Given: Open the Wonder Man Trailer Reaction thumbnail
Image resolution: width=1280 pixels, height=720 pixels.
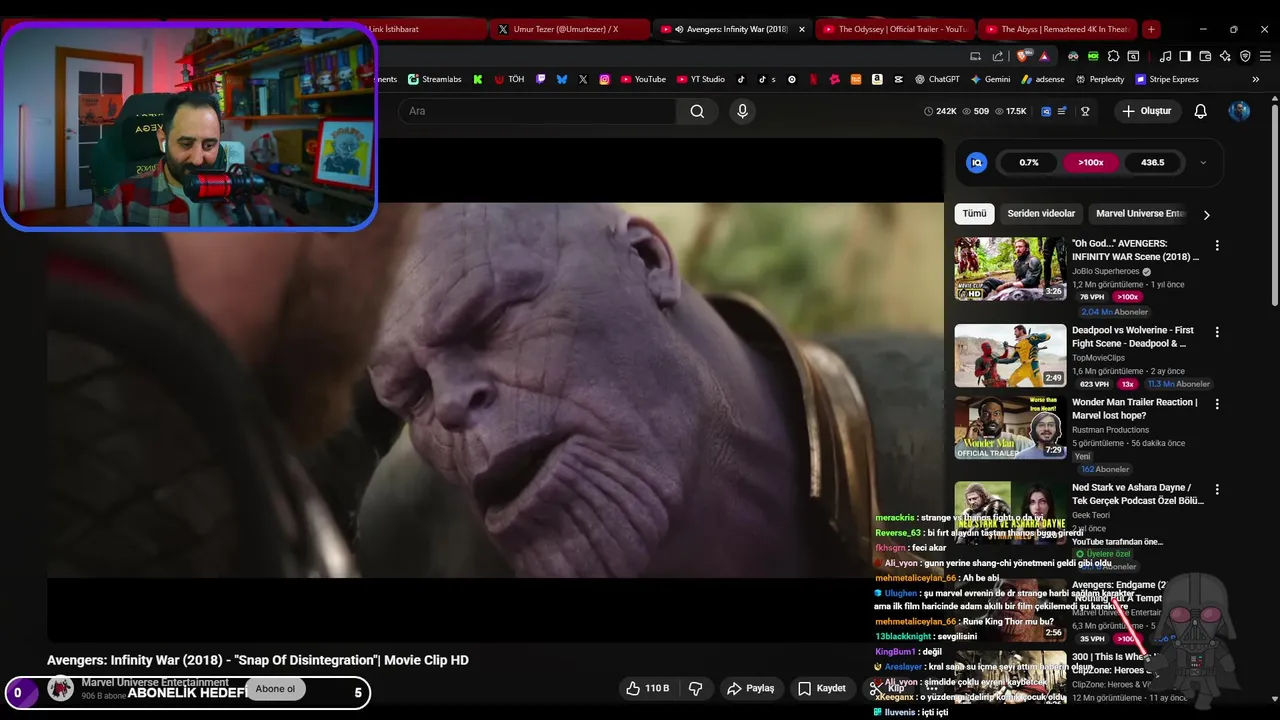Looking at the screenshot, I should point(1010,427).
